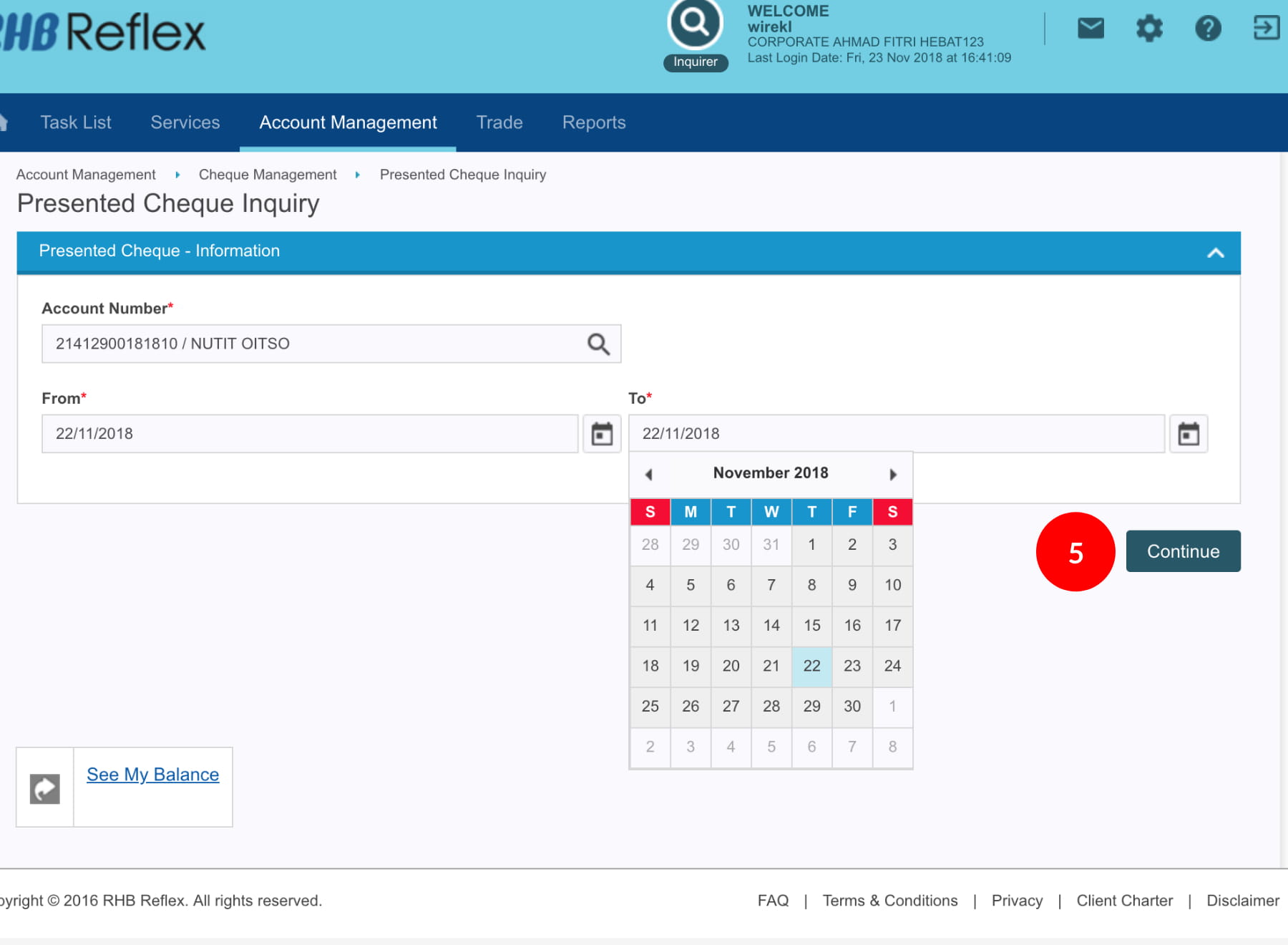
Task: Click the help question mark icon
Action: tap(1208, 29)
